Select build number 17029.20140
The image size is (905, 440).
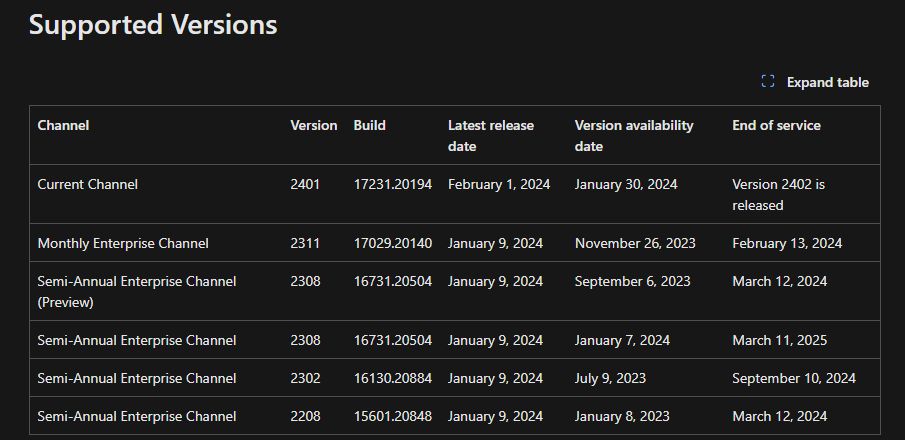click(x=393, y=243)
